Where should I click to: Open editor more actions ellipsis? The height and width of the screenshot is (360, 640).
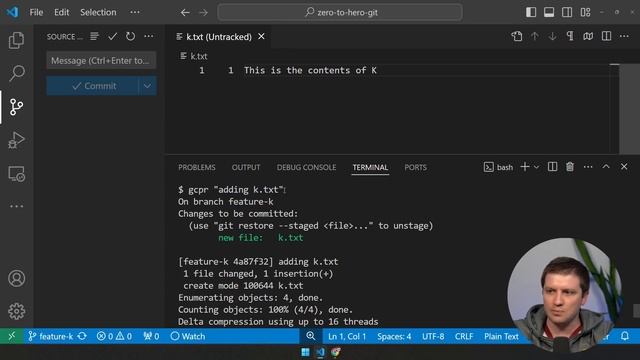pos(624,36)
